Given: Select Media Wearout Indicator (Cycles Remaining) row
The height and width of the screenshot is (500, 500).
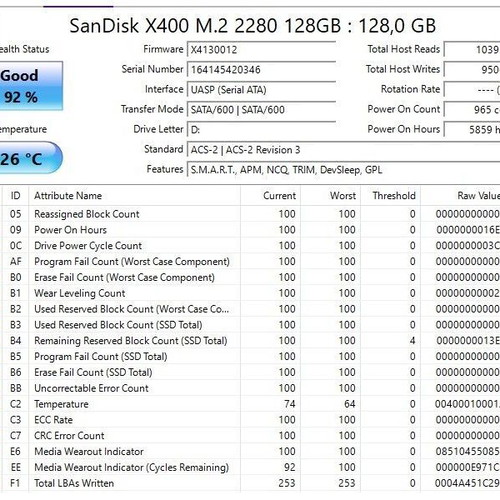Looking at the screenshot, I should pyautogui.click(x=251, y=467).
